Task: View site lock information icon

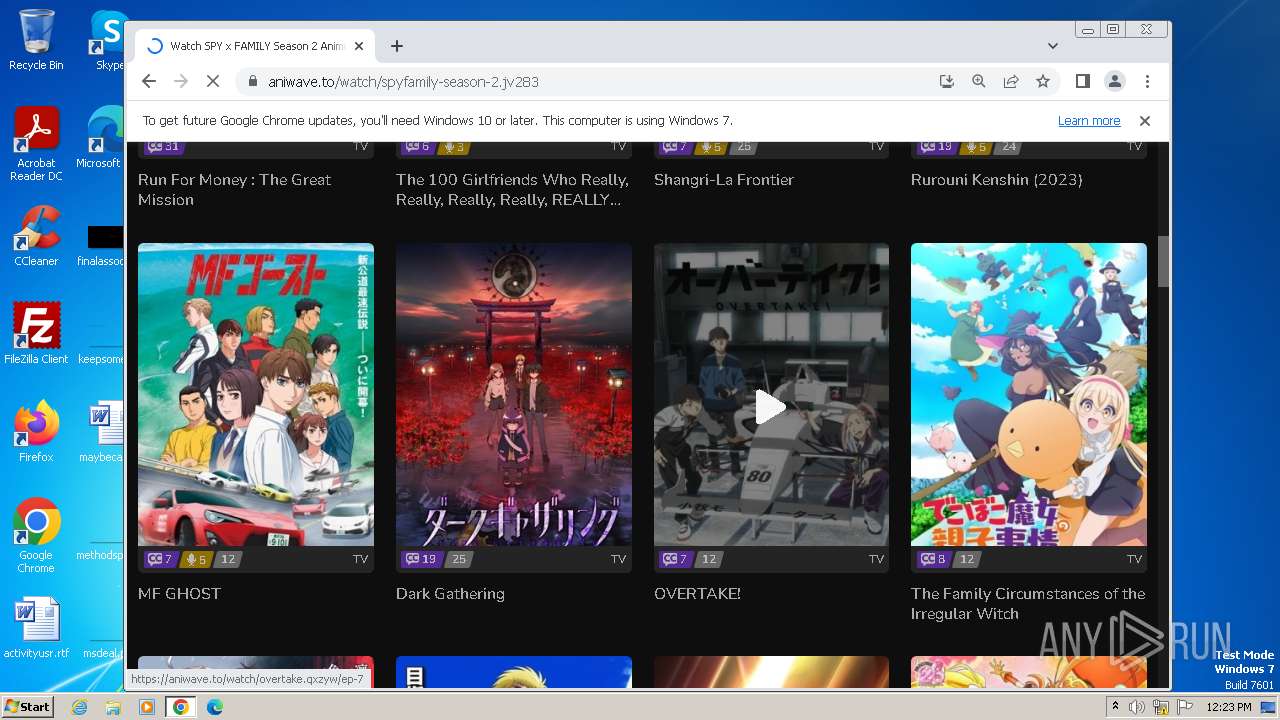Action: [x=252, y=82]
